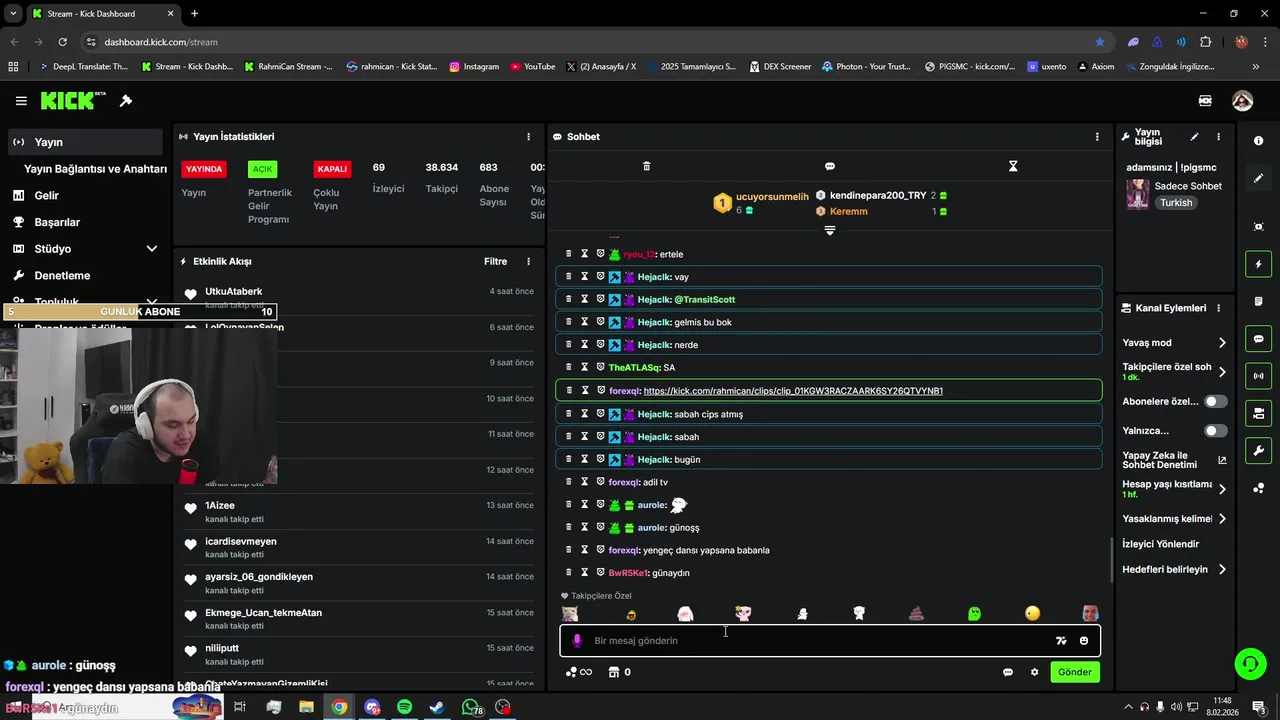1280x720 pixels.
Task: Click the shop icon below message box
Action: [614, 672]
